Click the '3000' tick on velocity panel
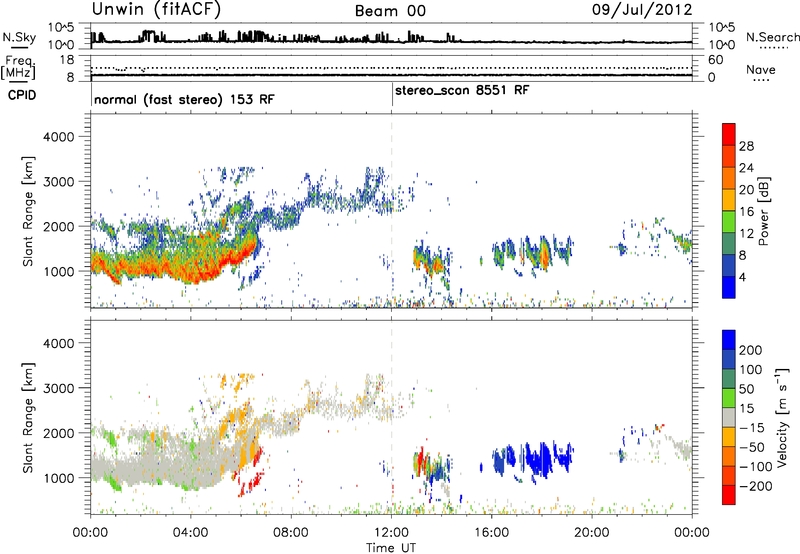 pyautogui.click(x=58, y=388)
